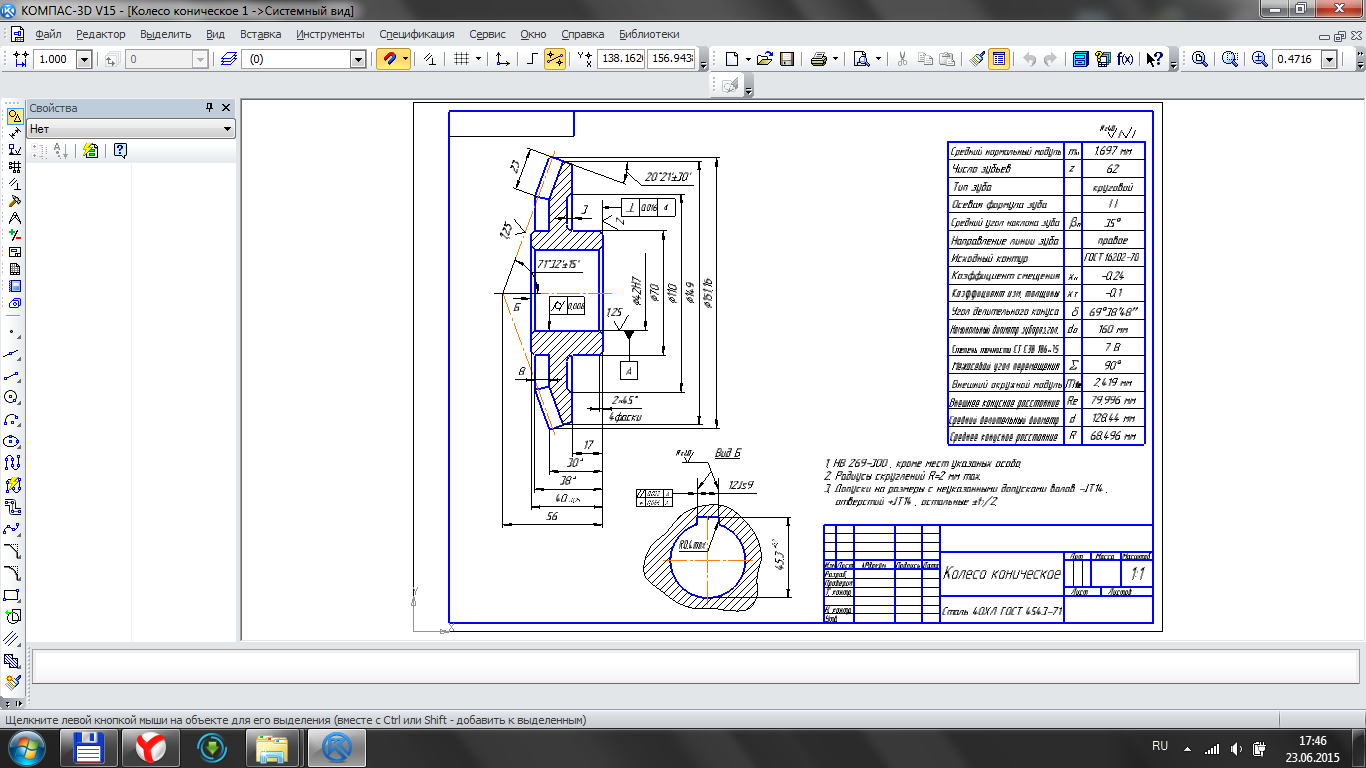
Task: Toggle the orthogonal drawing mode button
Action: click(x=531, y=59)
